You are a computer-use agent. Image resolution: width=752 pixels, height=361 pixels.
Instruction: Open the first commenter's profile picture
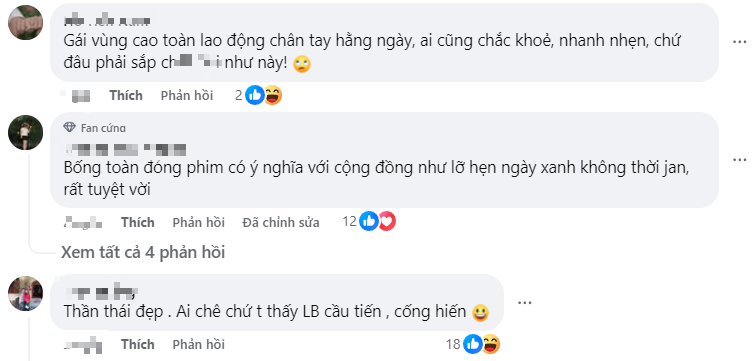pyautogui.click(x=25, y=23)
